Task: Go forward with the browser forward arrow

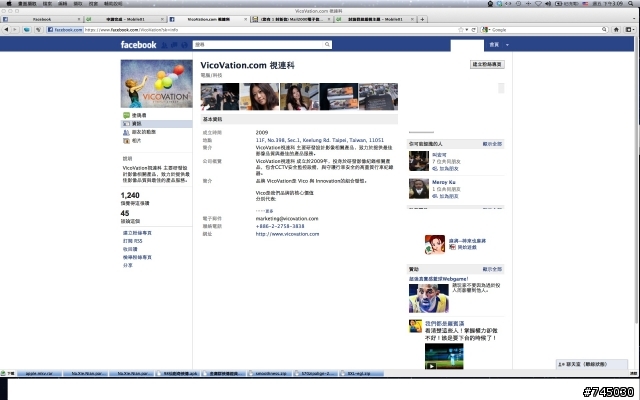Action: click(x=15, y=29)
